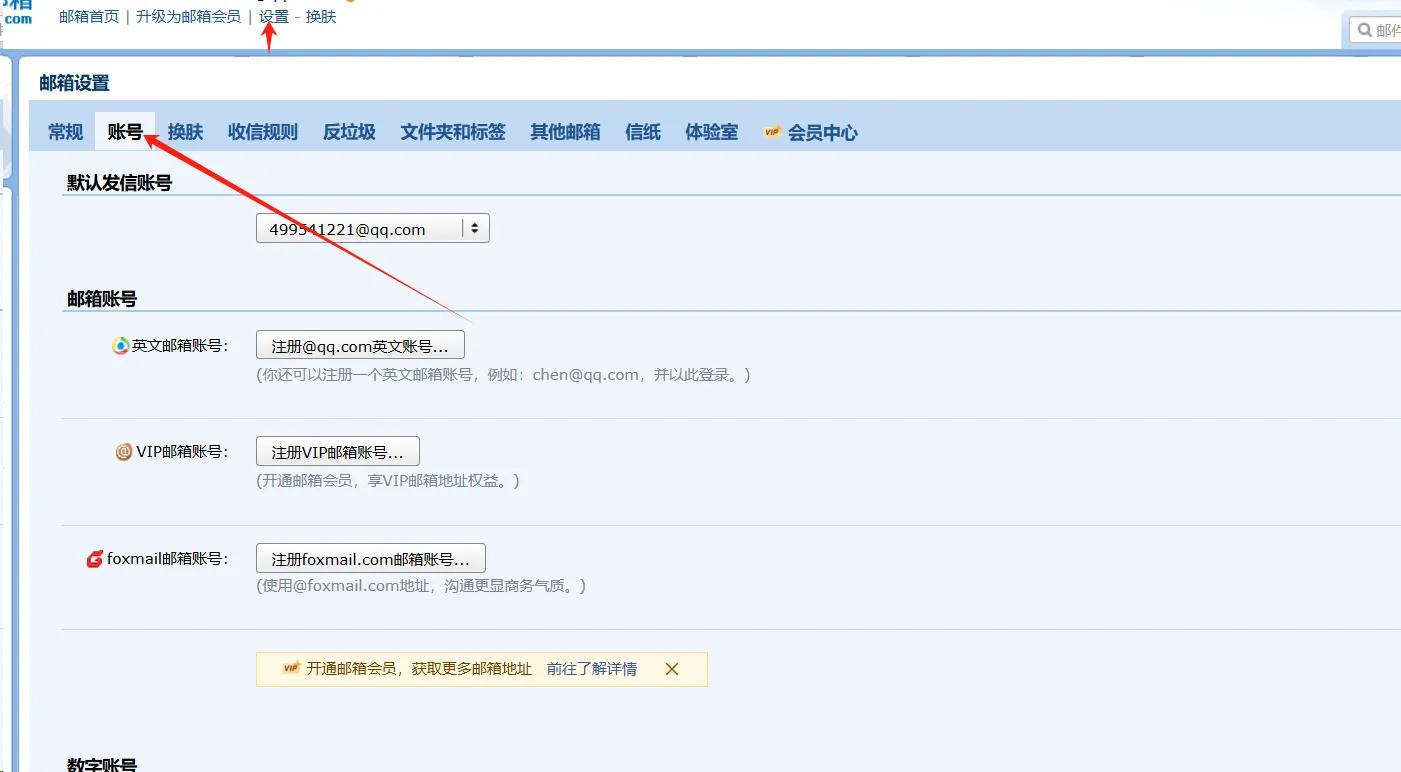1401x772 pixels.
Task: Click the VIP邮箱账号 label
Action: [x=183, y=452]
